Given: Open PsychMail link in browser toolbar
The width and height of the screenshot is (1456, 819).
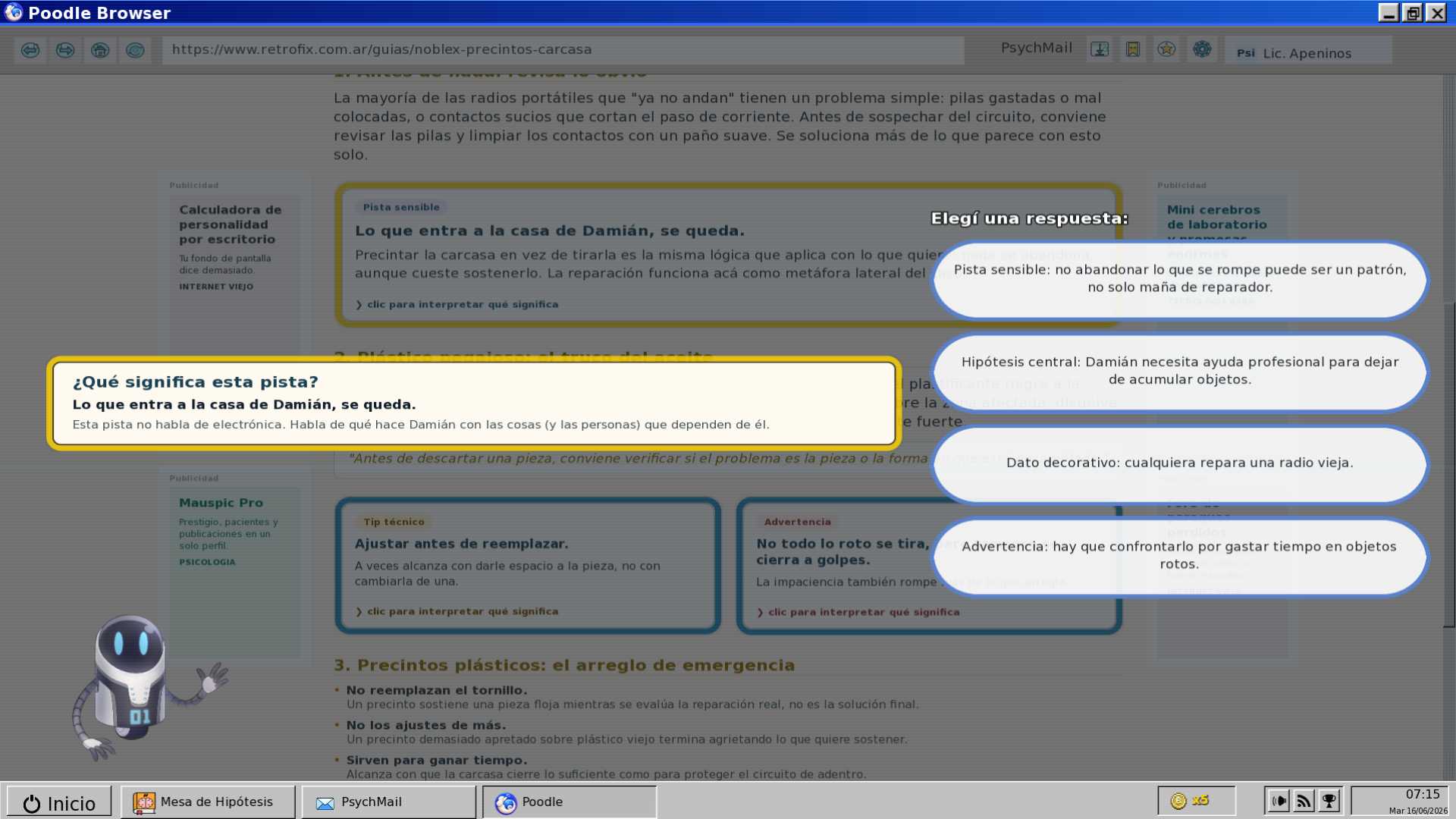Looking at the screenshot, I should (x=1036, y=49).
